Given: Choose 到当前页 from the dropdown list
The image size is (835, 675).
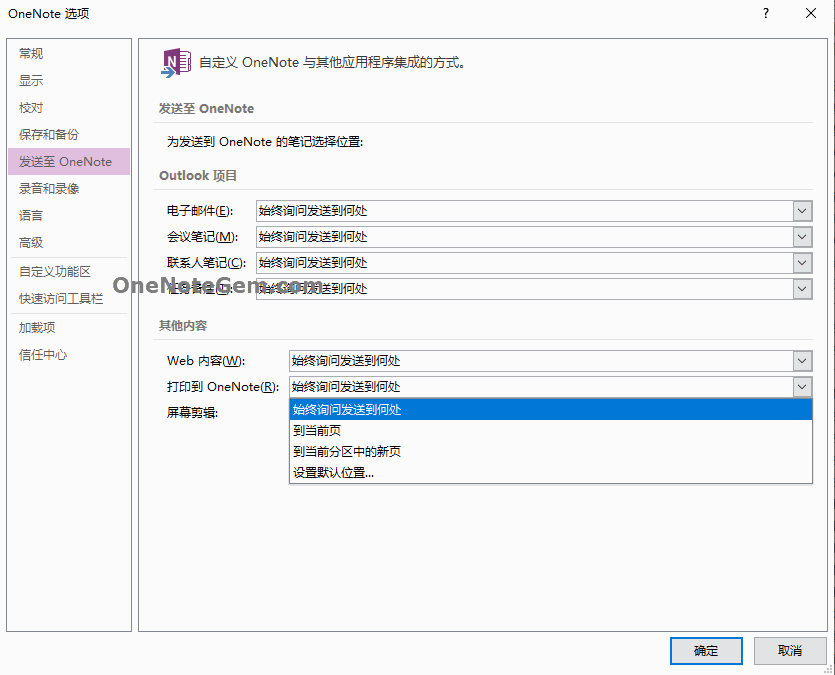Looking at the screenshot, I should (551, 431).
